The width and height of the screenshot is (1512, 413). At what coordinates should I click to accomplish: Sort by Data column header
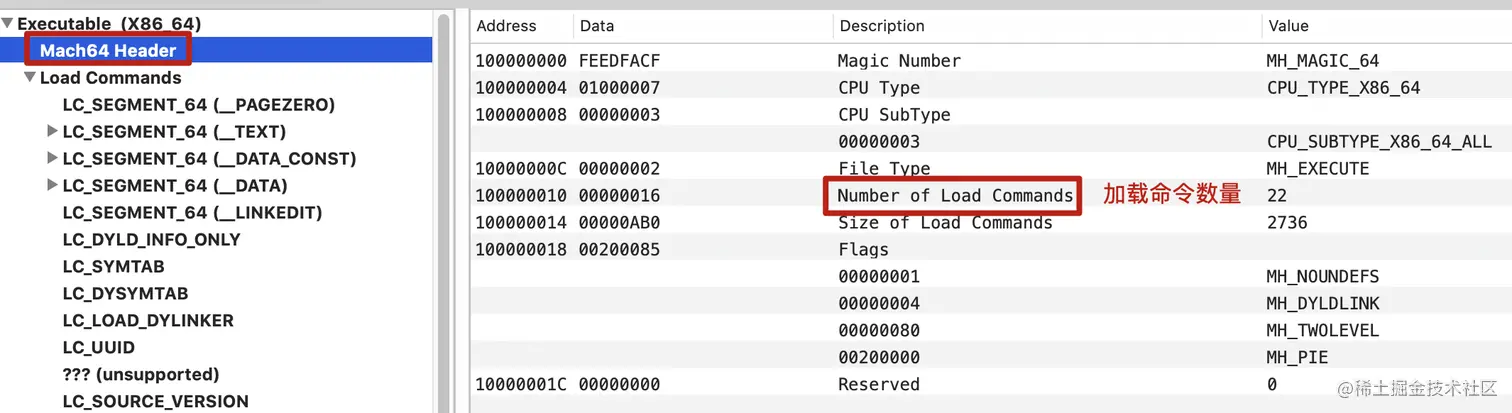click(597, 26)
